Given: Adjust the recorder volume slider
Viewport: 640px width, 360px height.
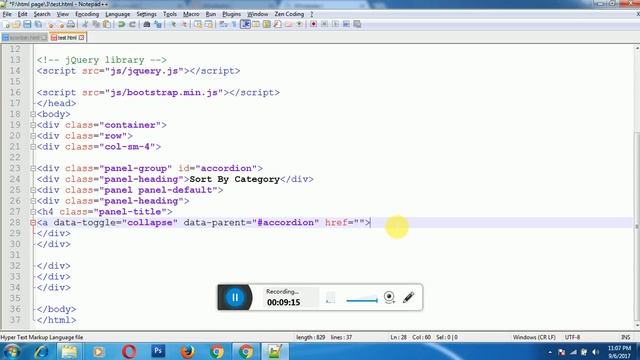Looking at the screenshot, I should (x=362, y=300).
